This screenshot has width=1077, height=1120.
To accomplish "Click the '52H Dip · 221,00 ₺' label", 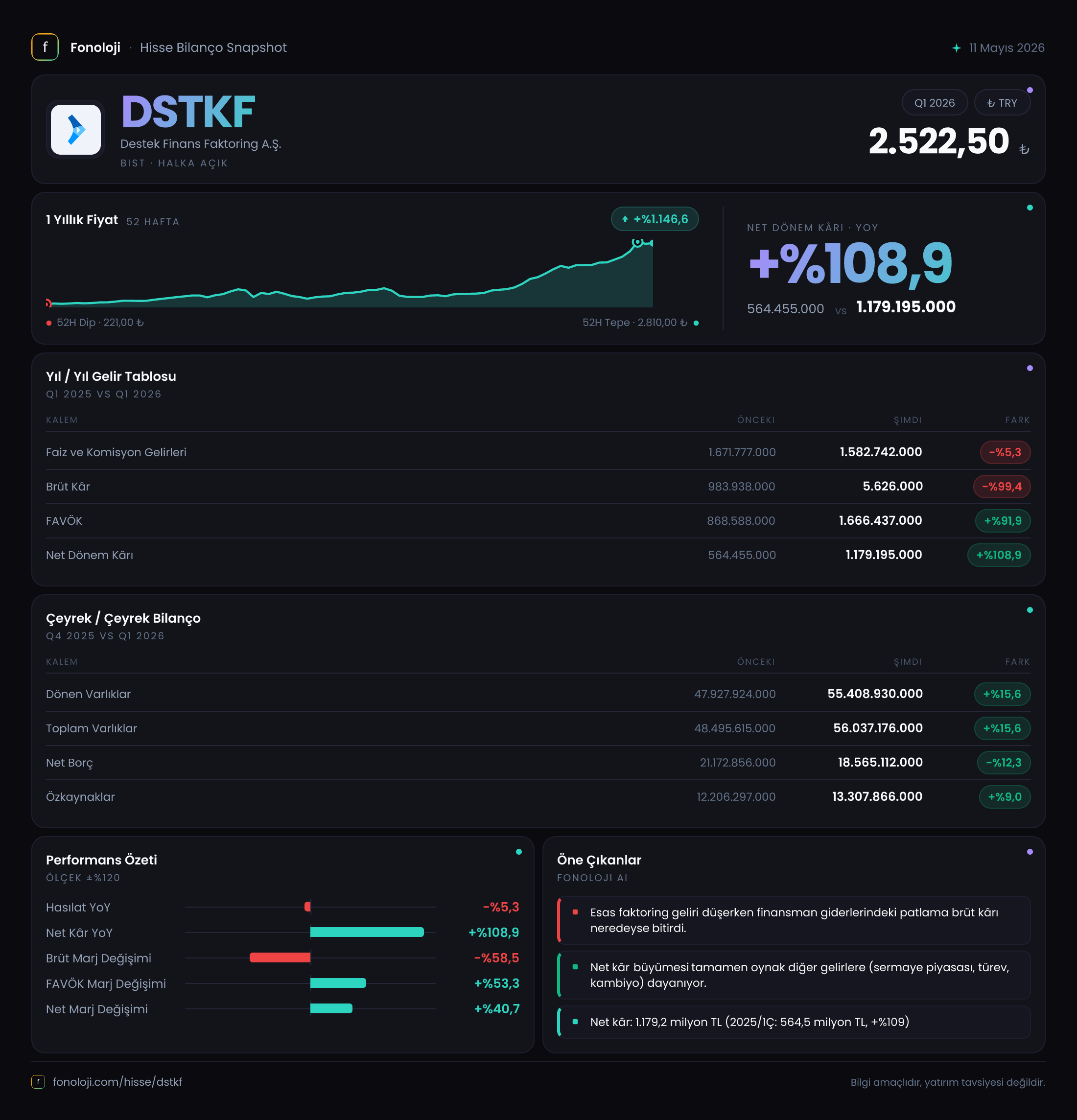I will pyautogui.click(x=100, y=323).
